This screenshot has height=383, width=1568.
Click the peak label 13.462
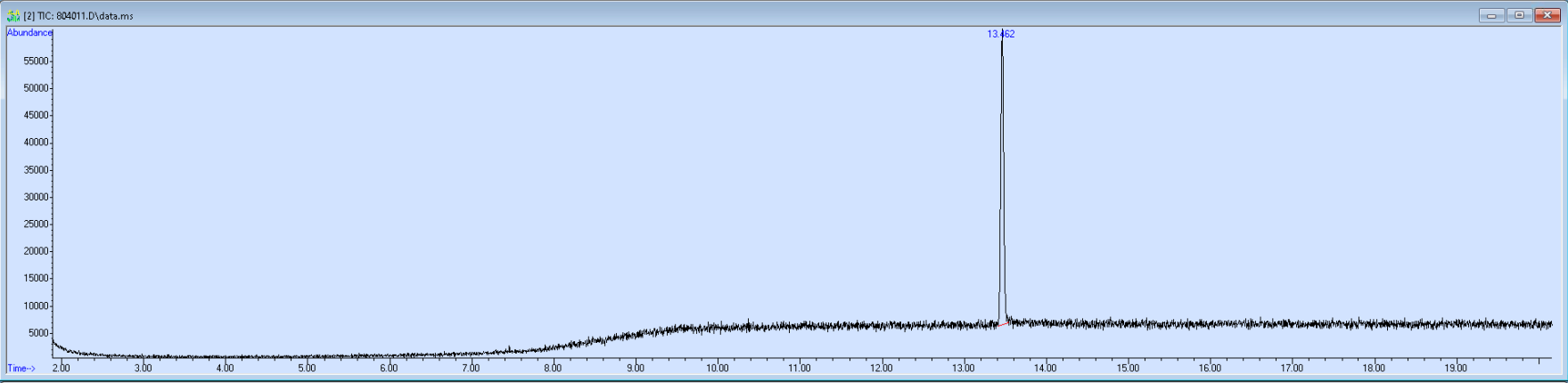click(1000, 34)
